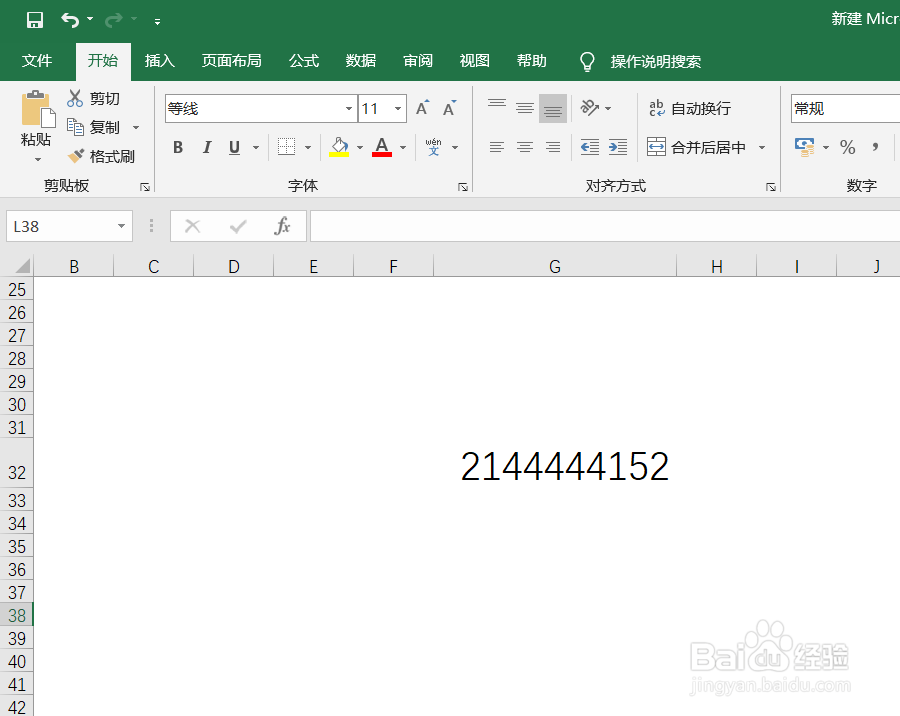The height and width of the screenshot is (716, 900).
Task: Customize the Quick Access Toolbar
Action: (157, 22)
